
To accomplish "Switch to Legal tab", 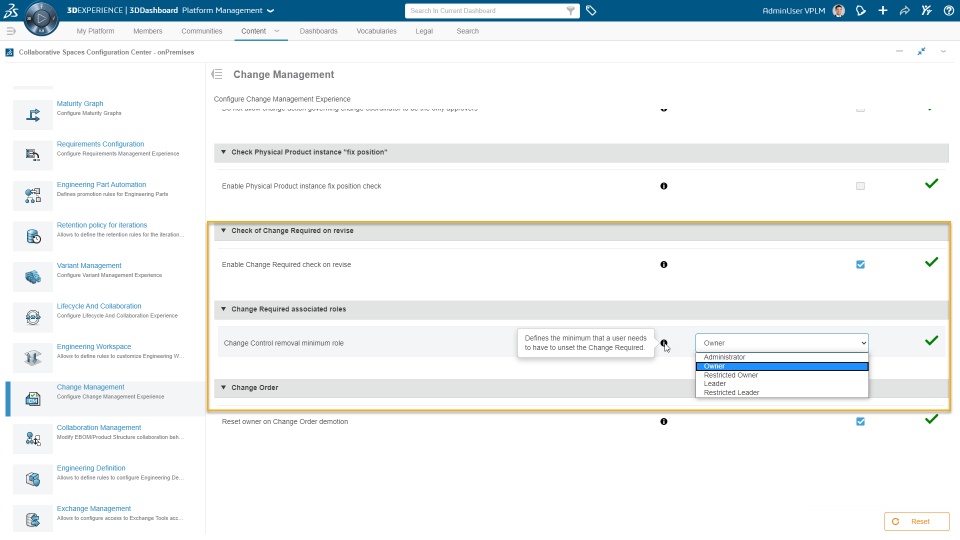I will click(x=424, y=31).
